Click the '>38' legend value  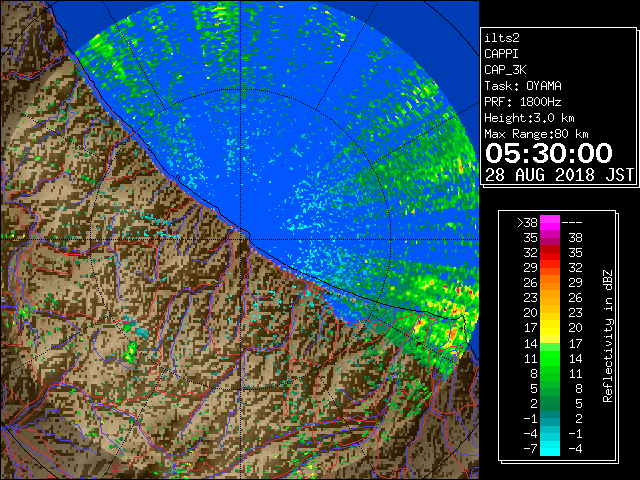click(527, 222)
